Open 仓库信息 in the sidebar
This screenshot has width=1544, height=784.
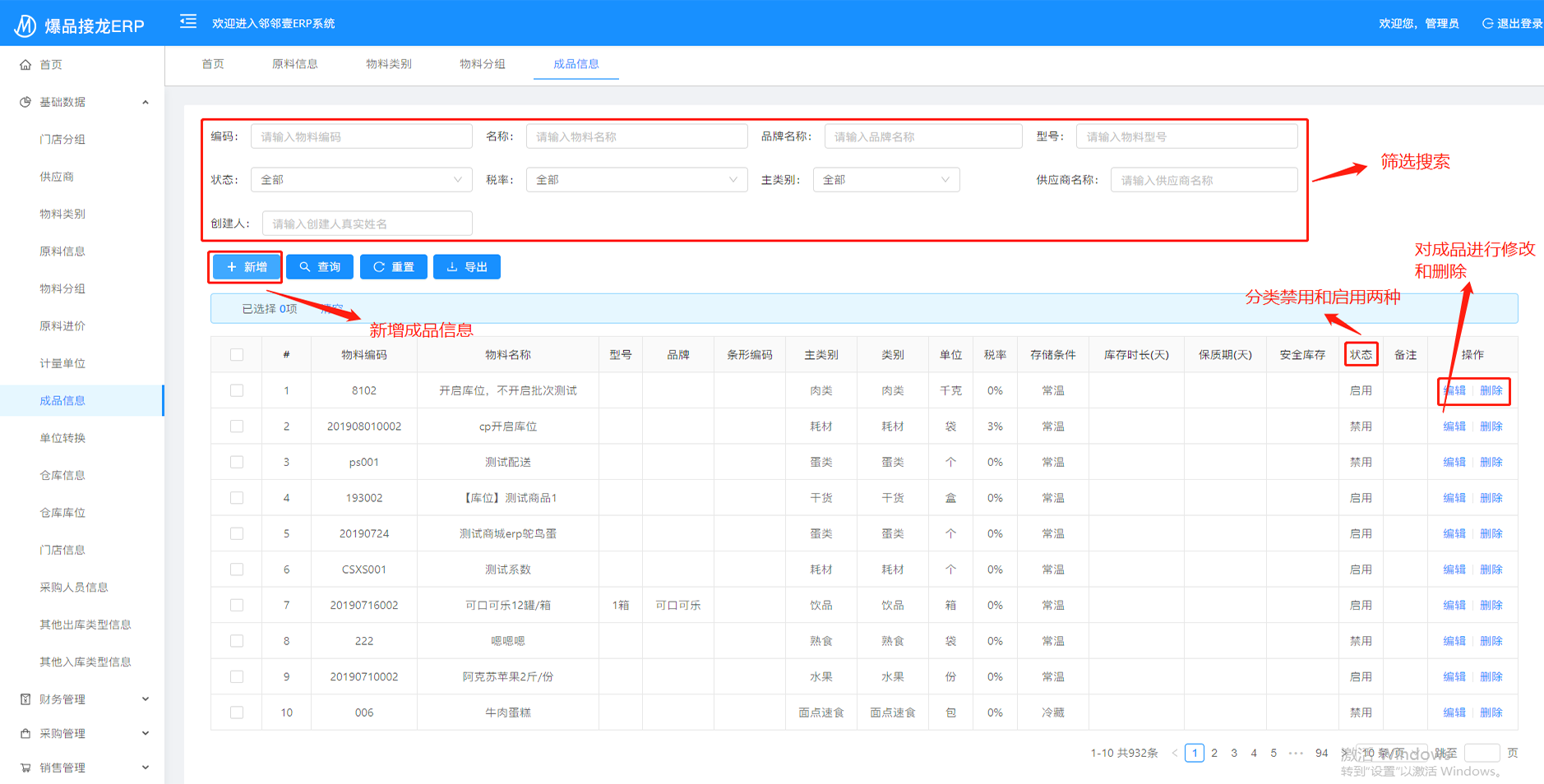pos(62,475)
